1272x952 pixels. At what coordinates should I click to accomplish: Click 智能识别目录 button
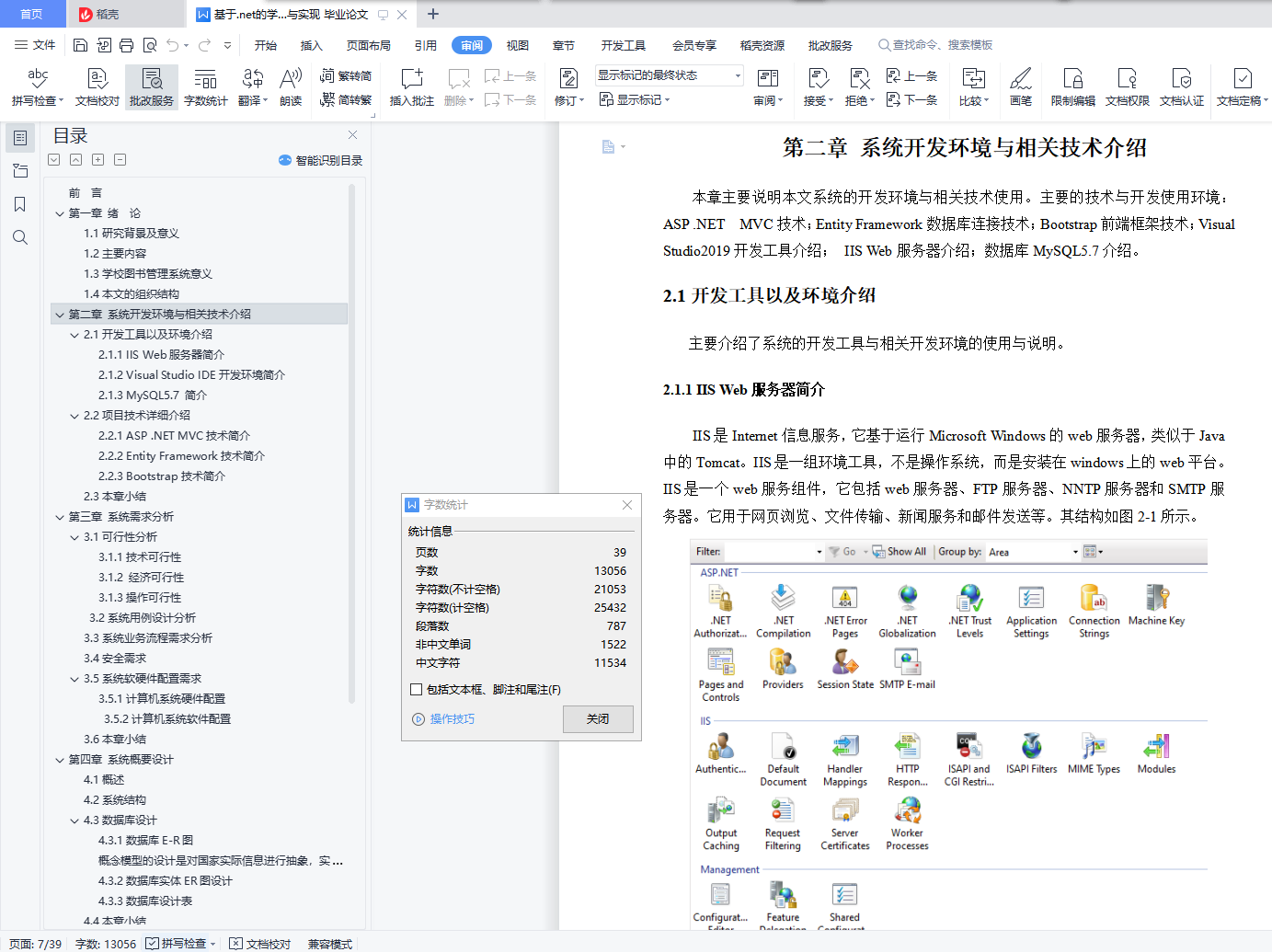321,160
